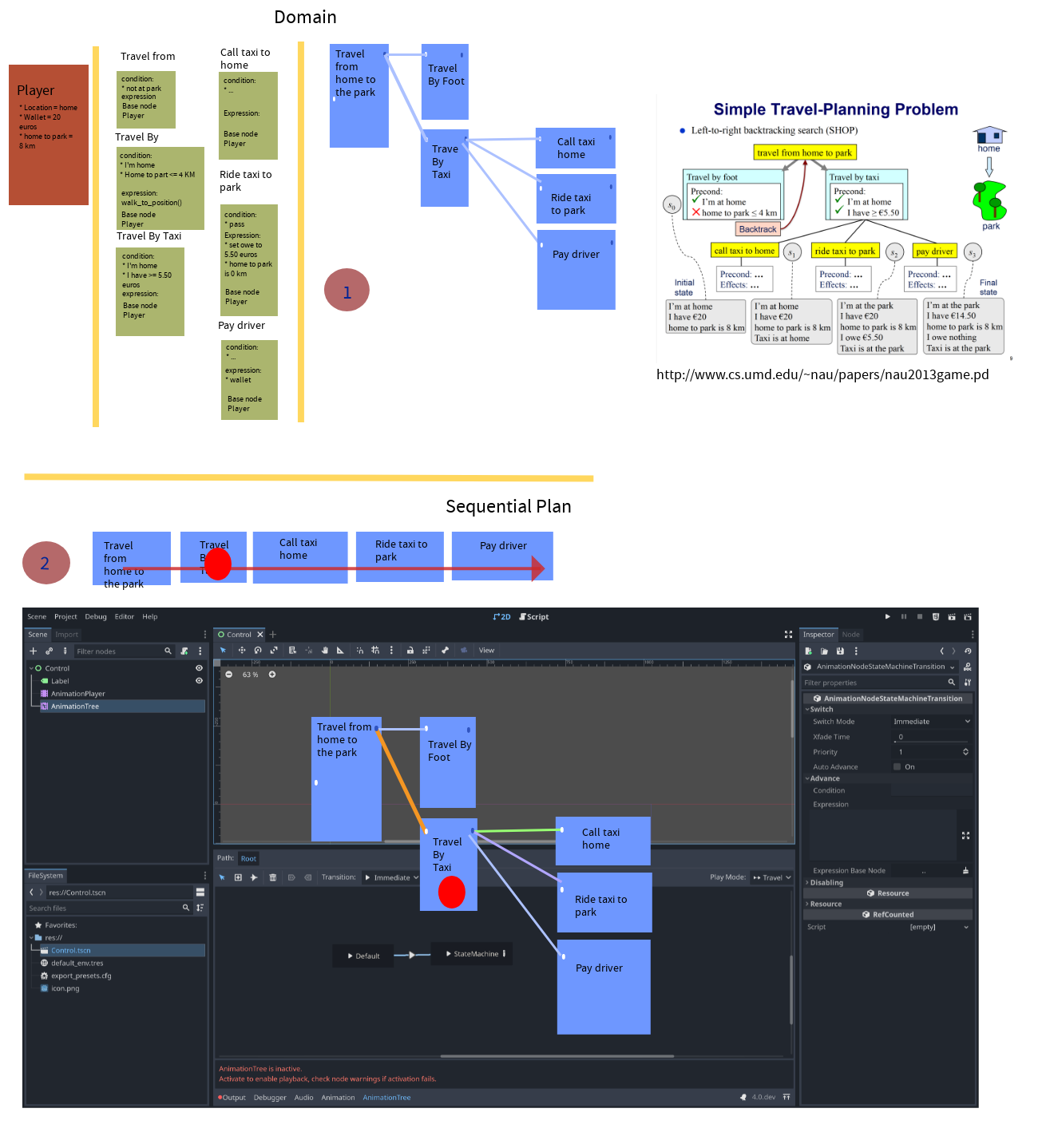This screenshot has height=1148, width=1054.
Task: Open the Play Mode dropdown showing Travel
Action: pos(771,877)
